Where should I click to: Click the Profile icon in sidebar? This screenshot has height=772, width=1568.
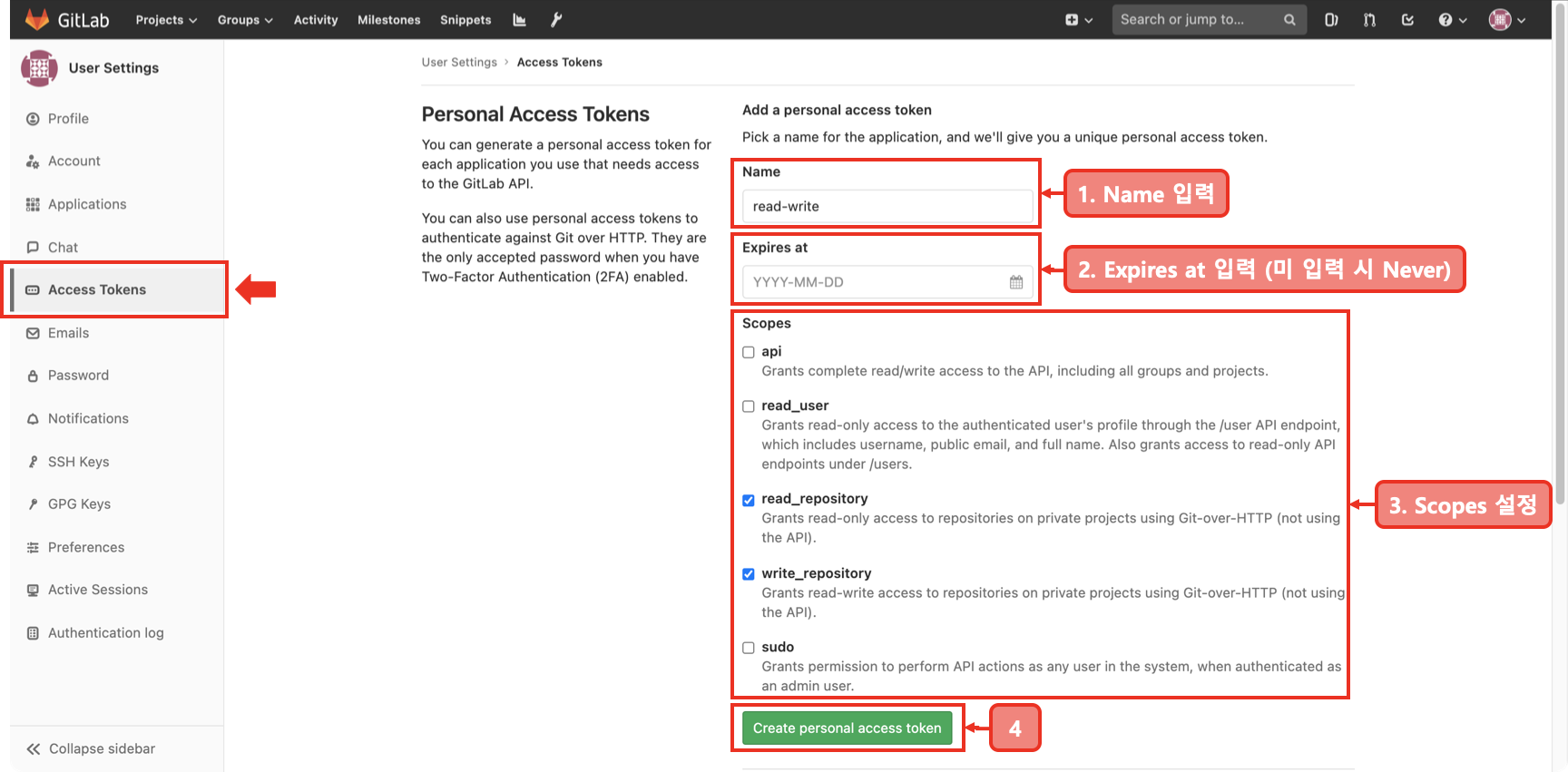[33, 119]
